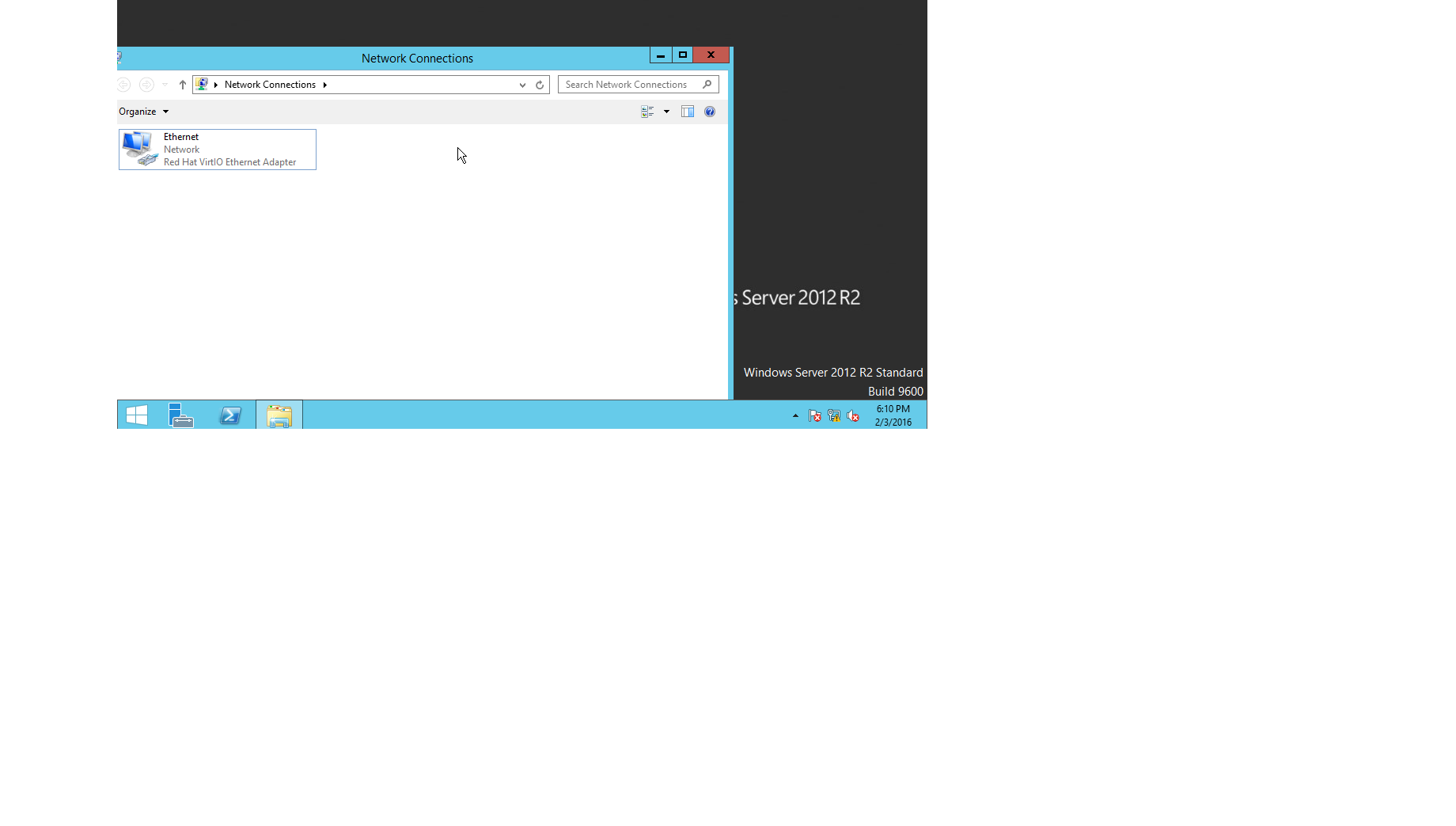Screen dimensions: 1456x826
Task: Toggle the preview pane
Action: 688,112
